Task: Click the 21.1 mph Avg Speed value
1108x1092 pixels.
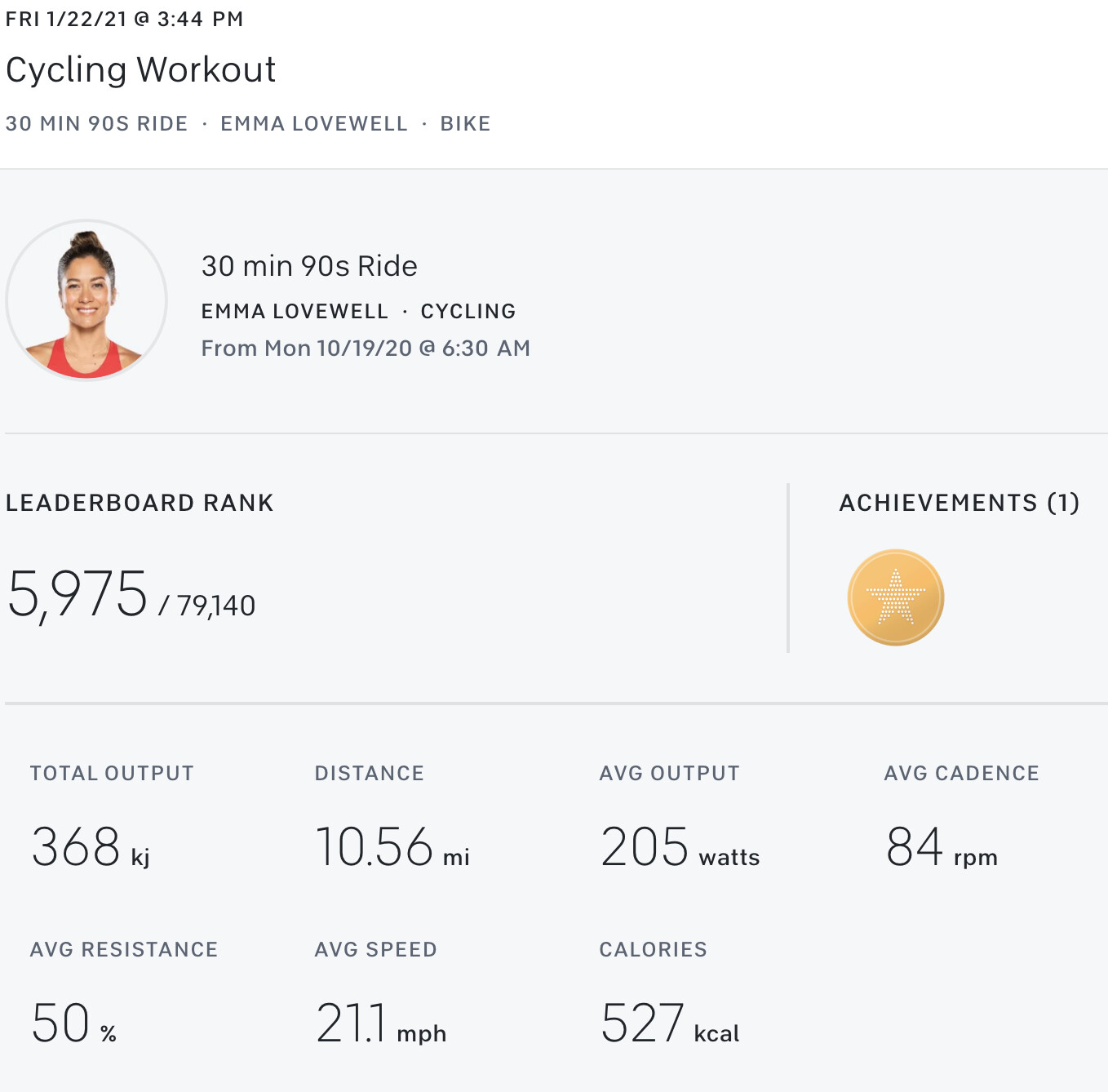Action: click(x=380, y=1023)
